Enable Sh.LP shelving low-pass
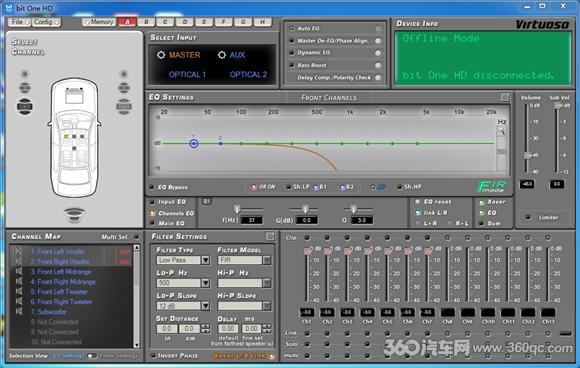580x368 pixels. pos(289,187)
